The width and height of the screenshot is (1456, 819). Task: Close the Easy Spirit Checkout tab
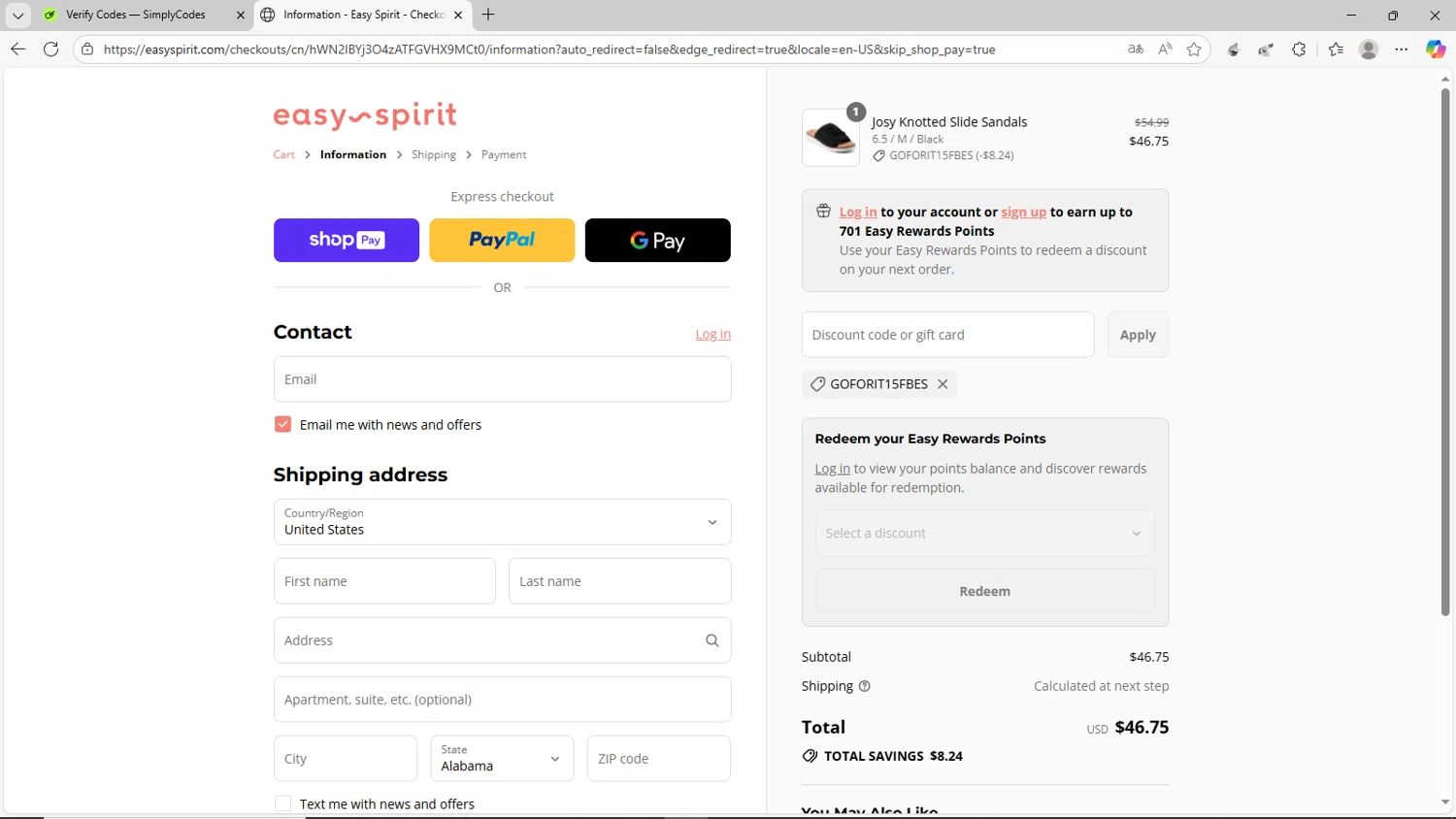tap(458, 15)
